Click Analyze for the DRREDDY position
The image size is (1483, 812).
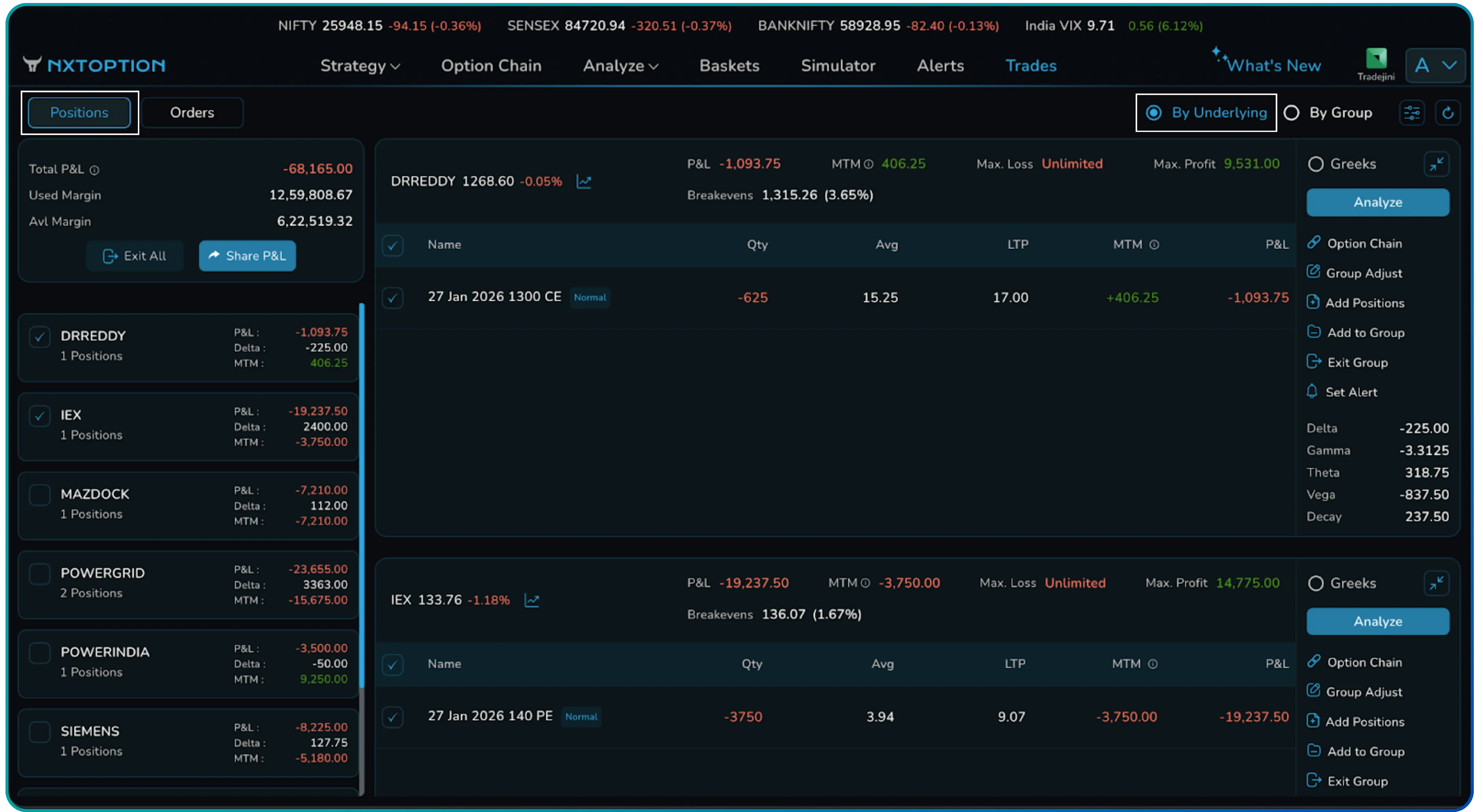(1377, 202)
